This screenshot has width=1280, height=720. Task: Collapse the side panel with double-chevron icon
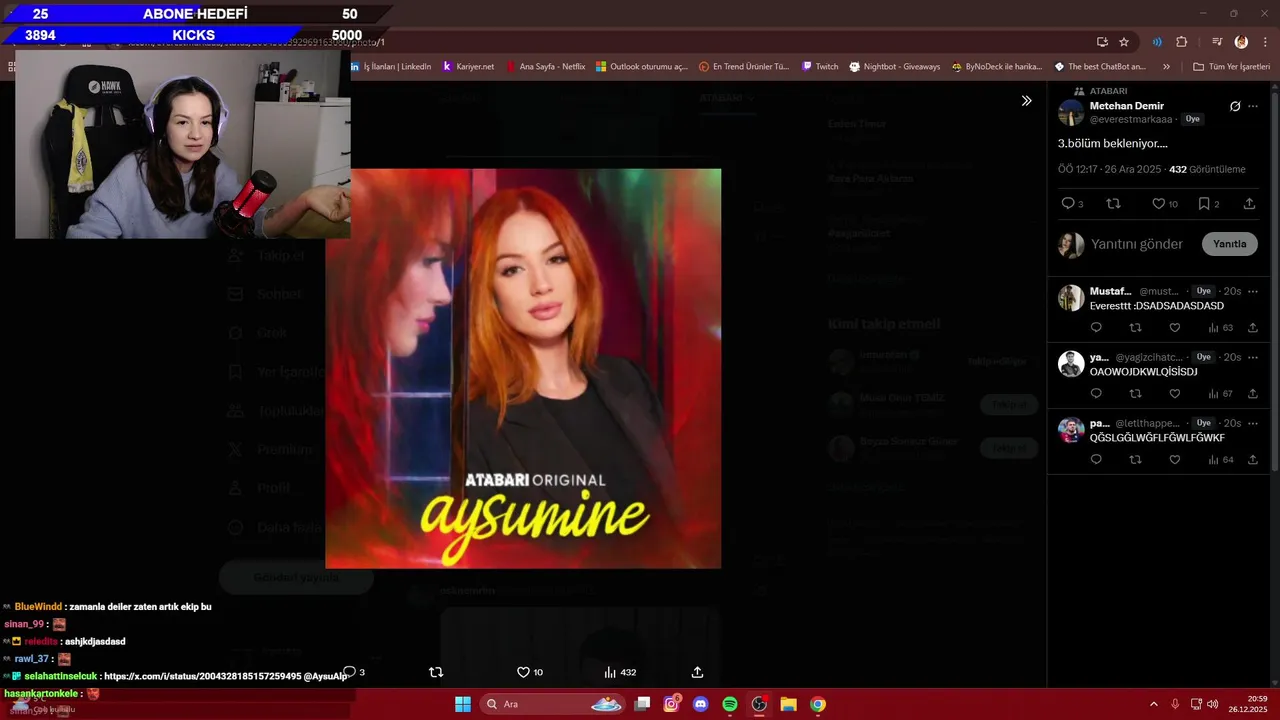click(1026, 101)
